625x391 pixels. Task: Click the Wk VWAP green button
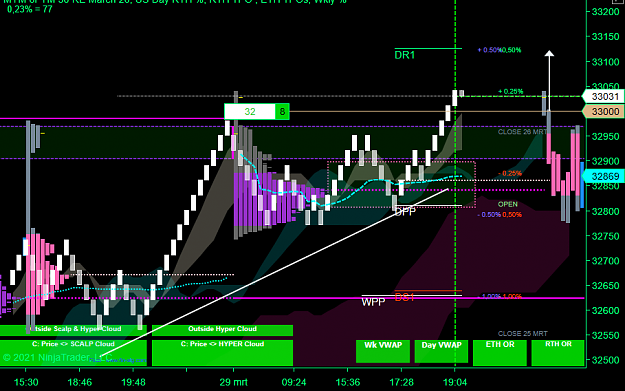coord(383,351)
